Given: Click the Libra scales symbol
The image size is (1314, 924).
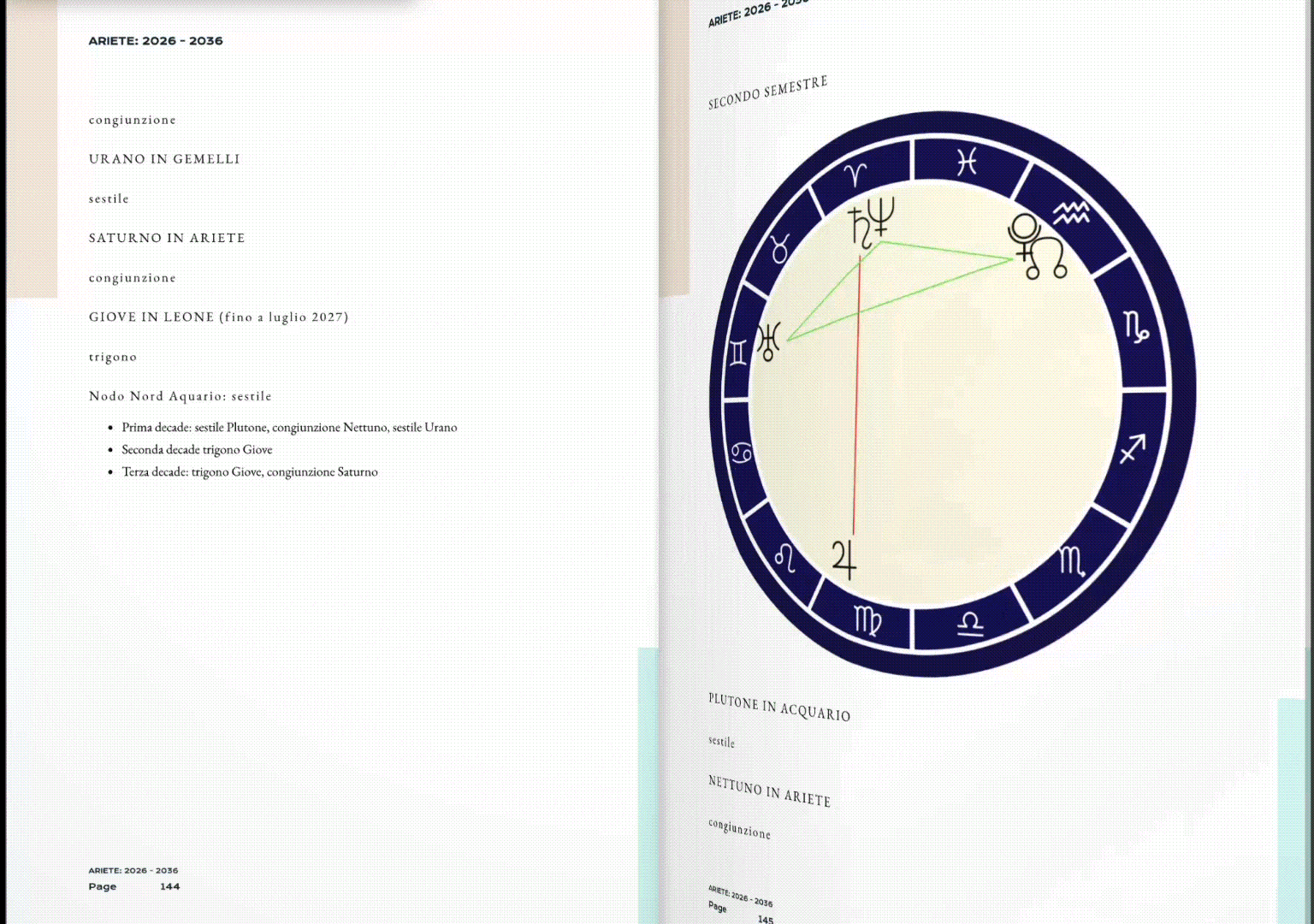Looking at the screenshot, I should click(969, 625).
